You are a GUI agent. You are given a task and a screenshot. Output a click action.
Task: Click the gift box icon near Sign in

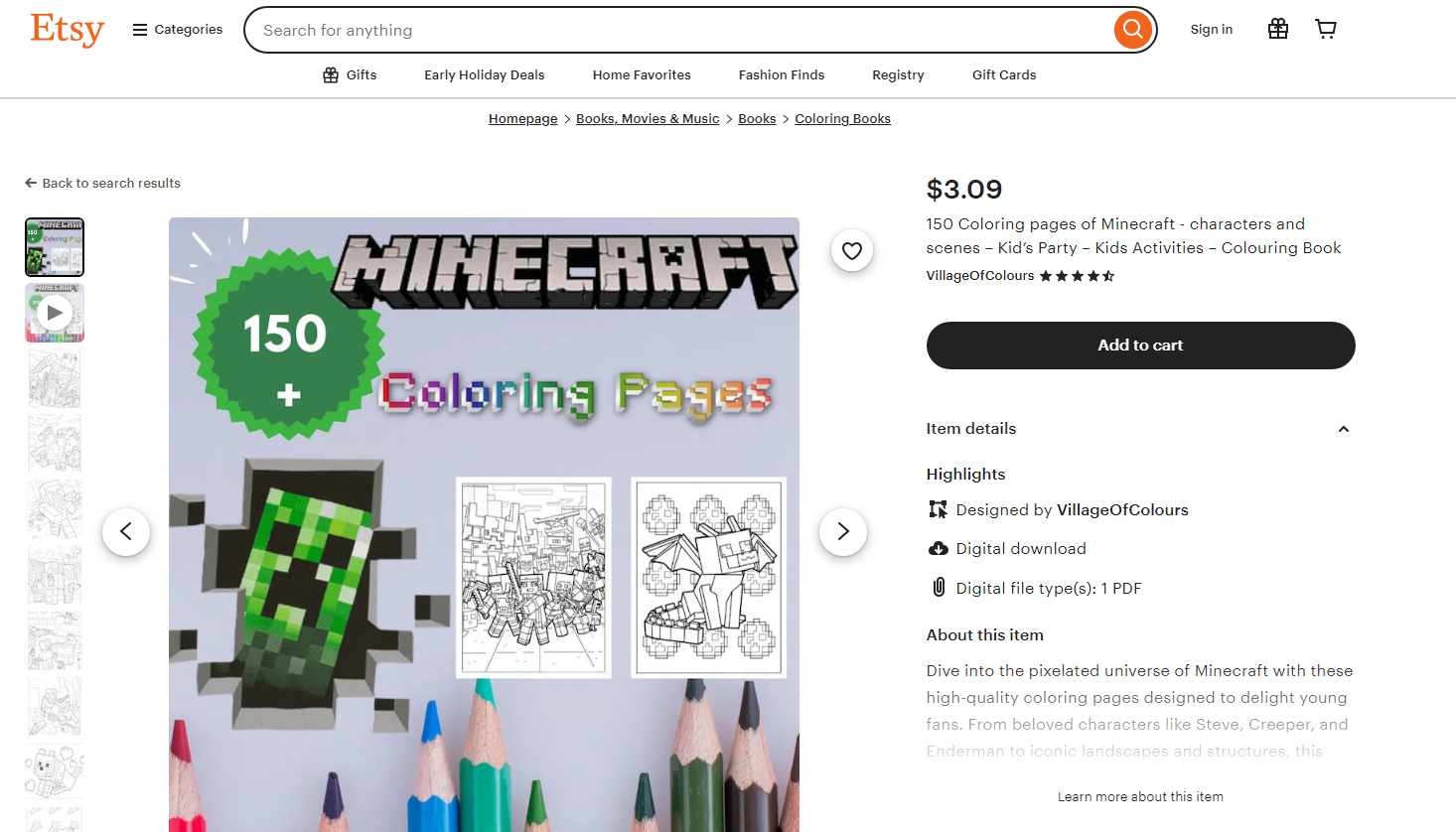pyautogui.click(x=1277, y=29)
